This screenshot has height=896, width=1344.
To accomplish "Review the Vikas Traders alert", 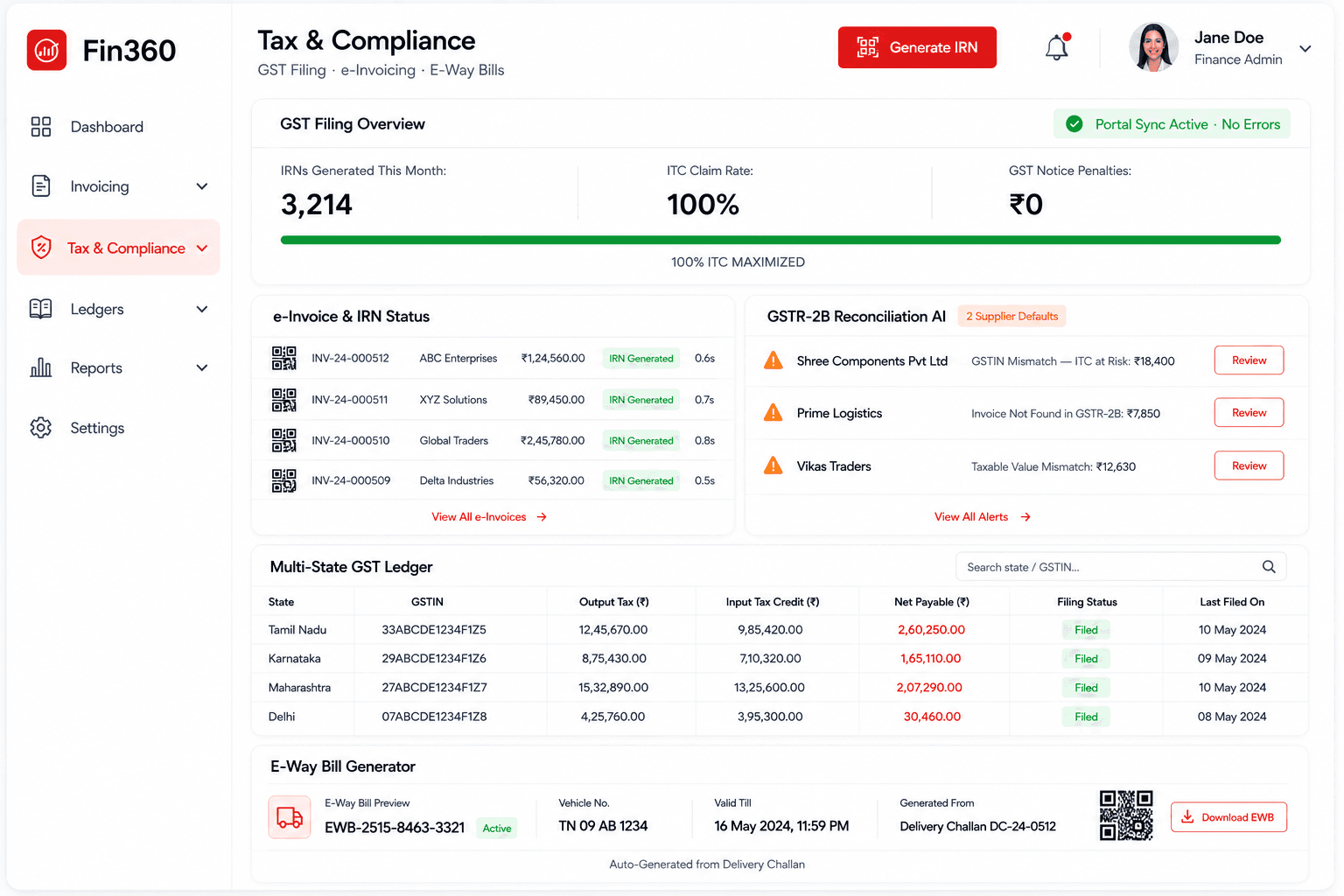I will pos(1249,465).
